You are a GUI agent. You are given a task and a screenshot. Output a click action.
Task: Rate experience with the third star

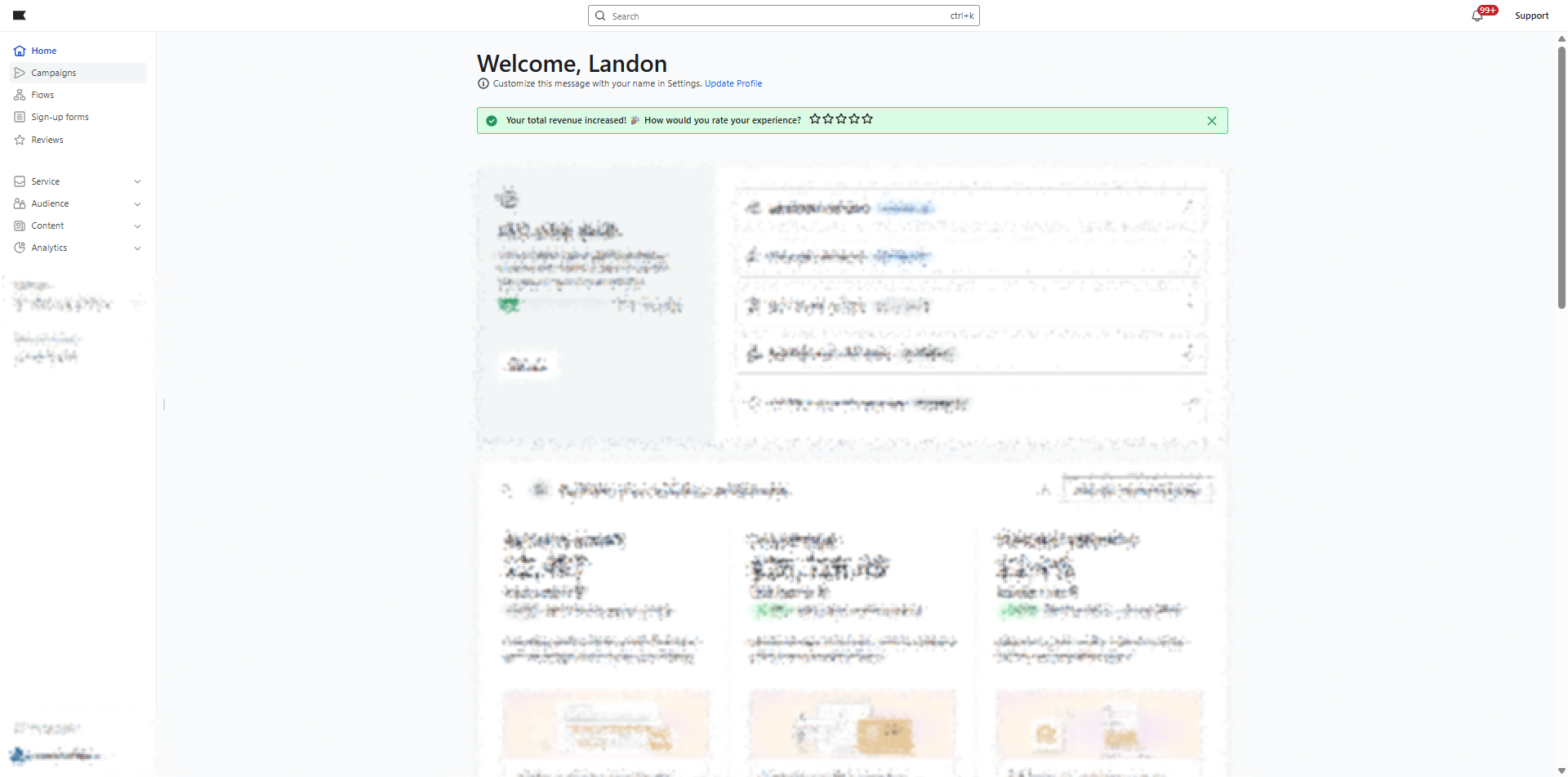pos(841,119)
